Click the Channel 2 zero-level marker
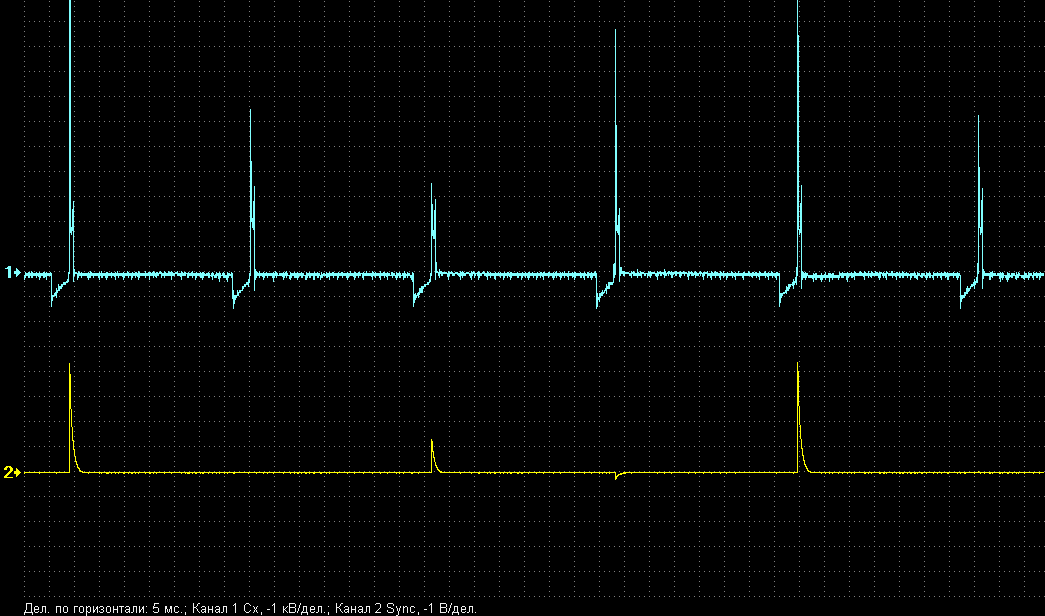The image size is (1045, 616). (x=13, y=472)
